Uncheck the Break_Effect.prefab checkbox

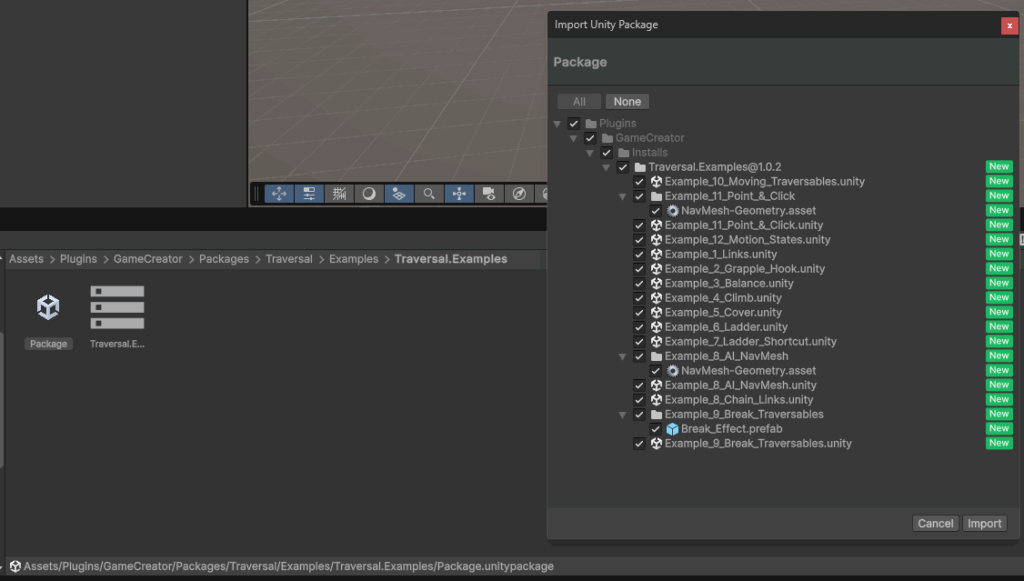(655, 429)
